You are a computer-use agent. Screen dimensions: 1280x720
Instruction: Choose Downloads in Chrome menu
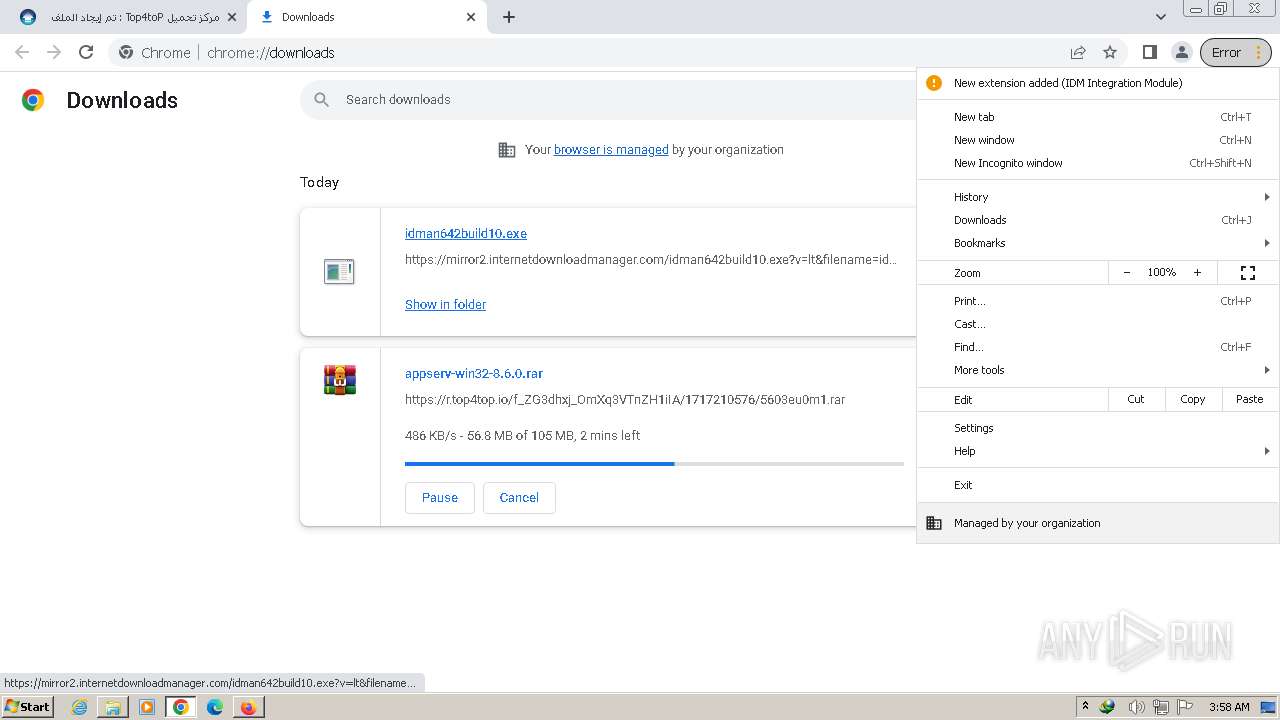tap(1098, 220)
